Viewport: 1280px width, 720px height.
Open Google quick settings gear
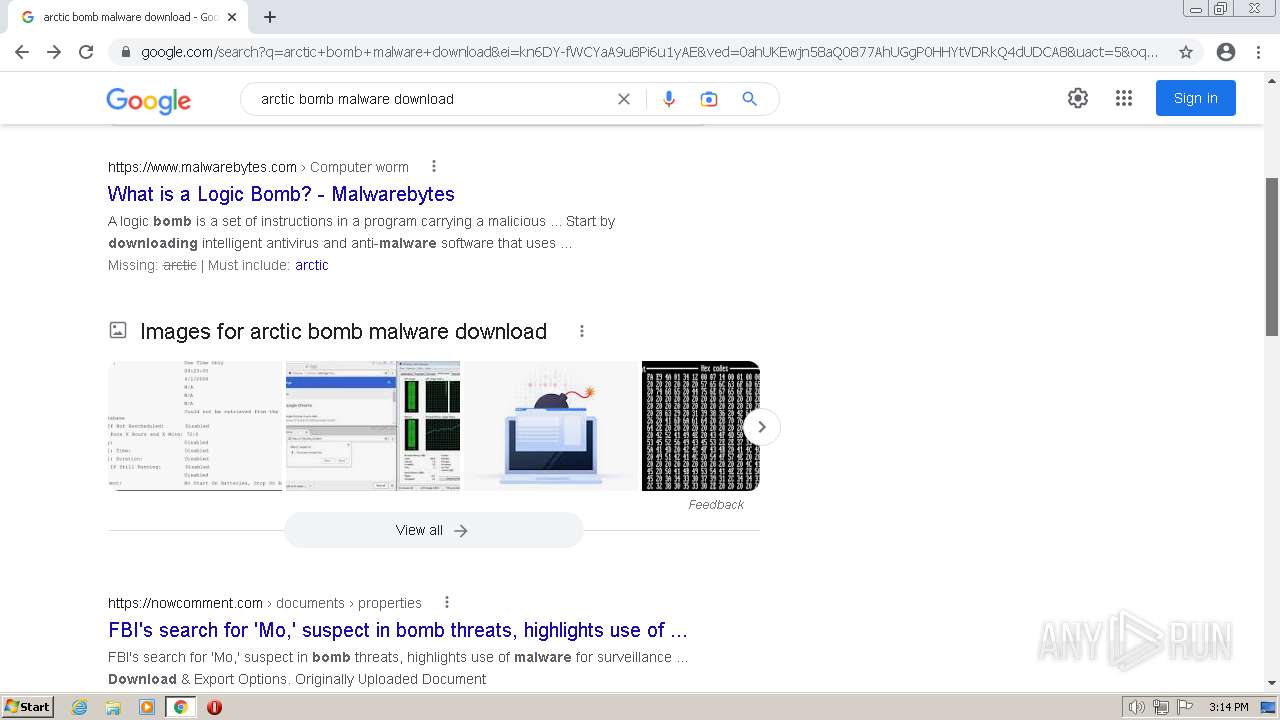tap(1077, 98)
